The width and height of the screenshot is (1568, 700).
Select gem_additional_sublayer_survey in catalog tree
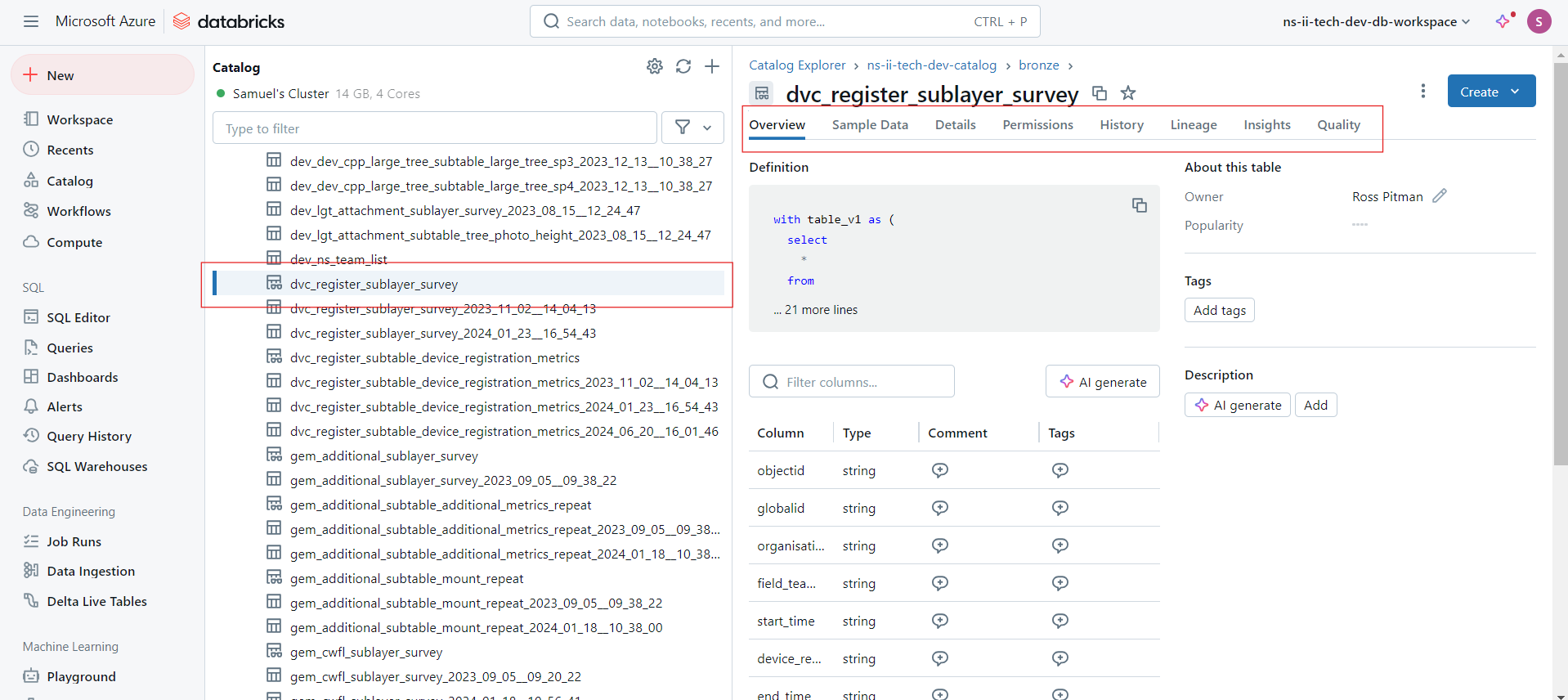click(383, 456)
